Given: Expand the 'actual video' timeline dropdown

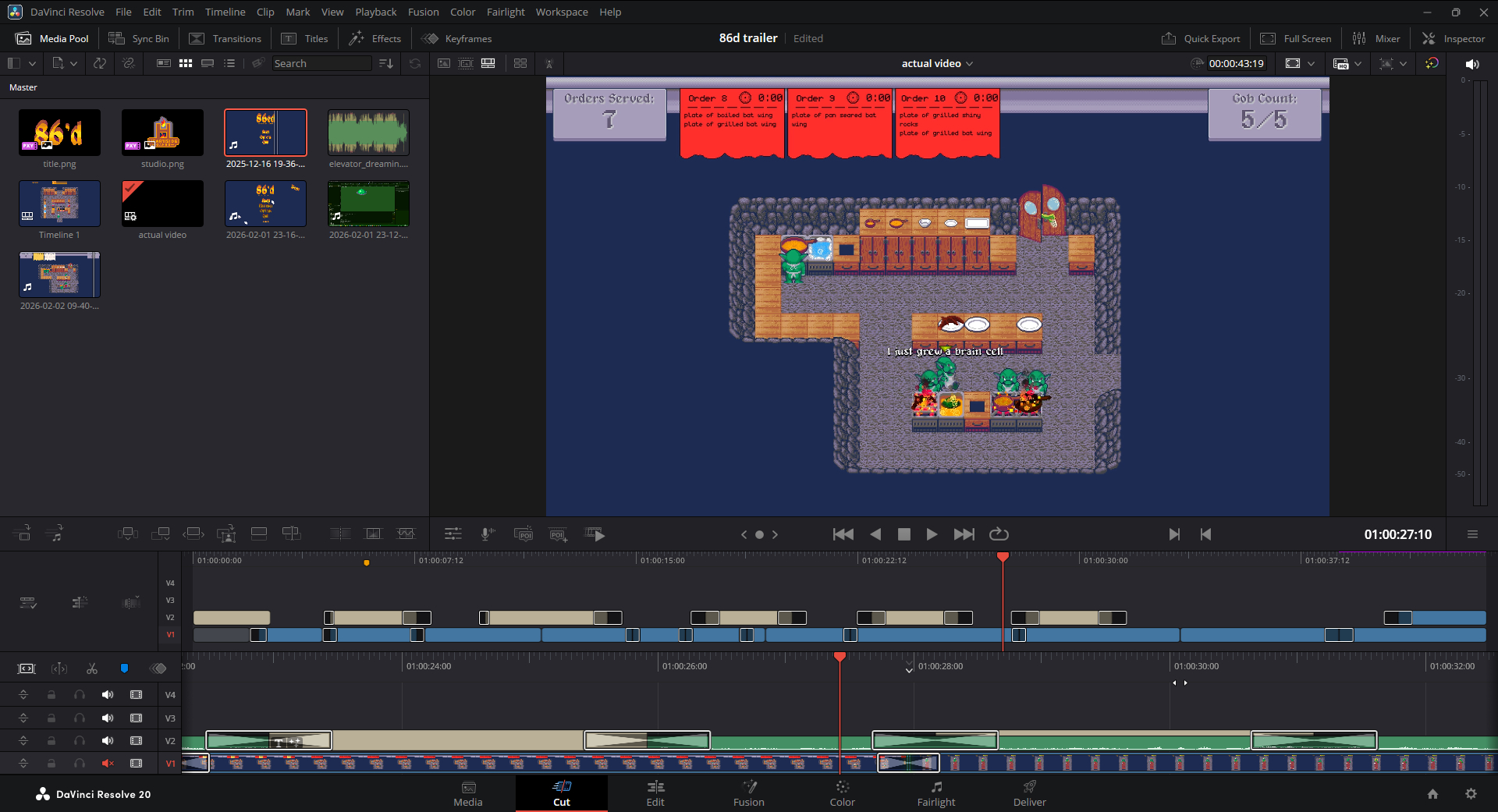Looking at the screenshot, I should coord(969,64).
